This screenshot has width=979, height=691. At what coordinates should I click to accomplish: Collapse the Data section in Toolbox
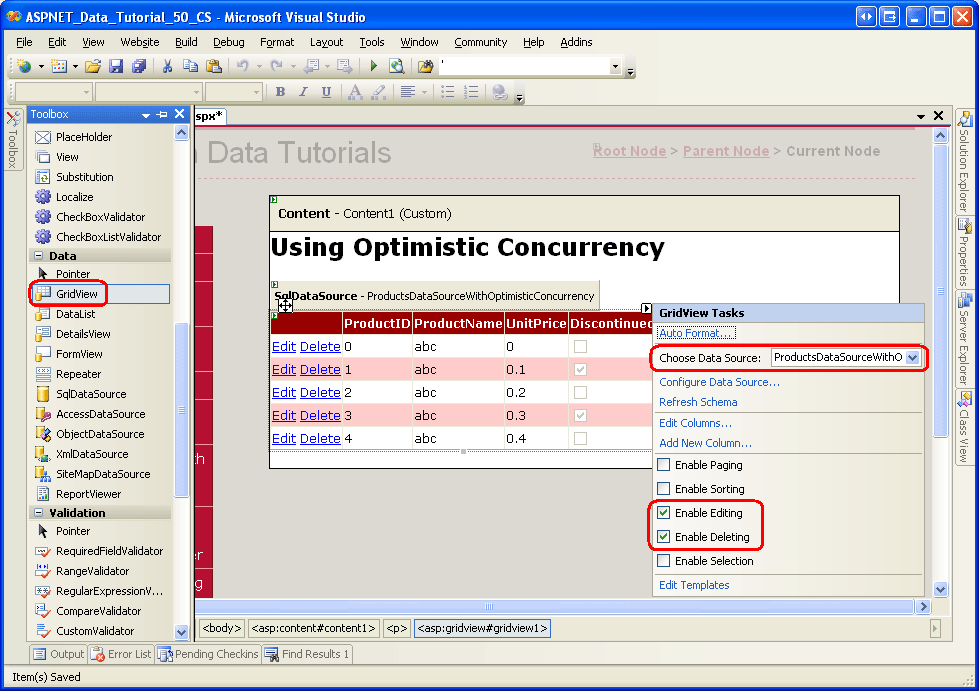(40, 256)
